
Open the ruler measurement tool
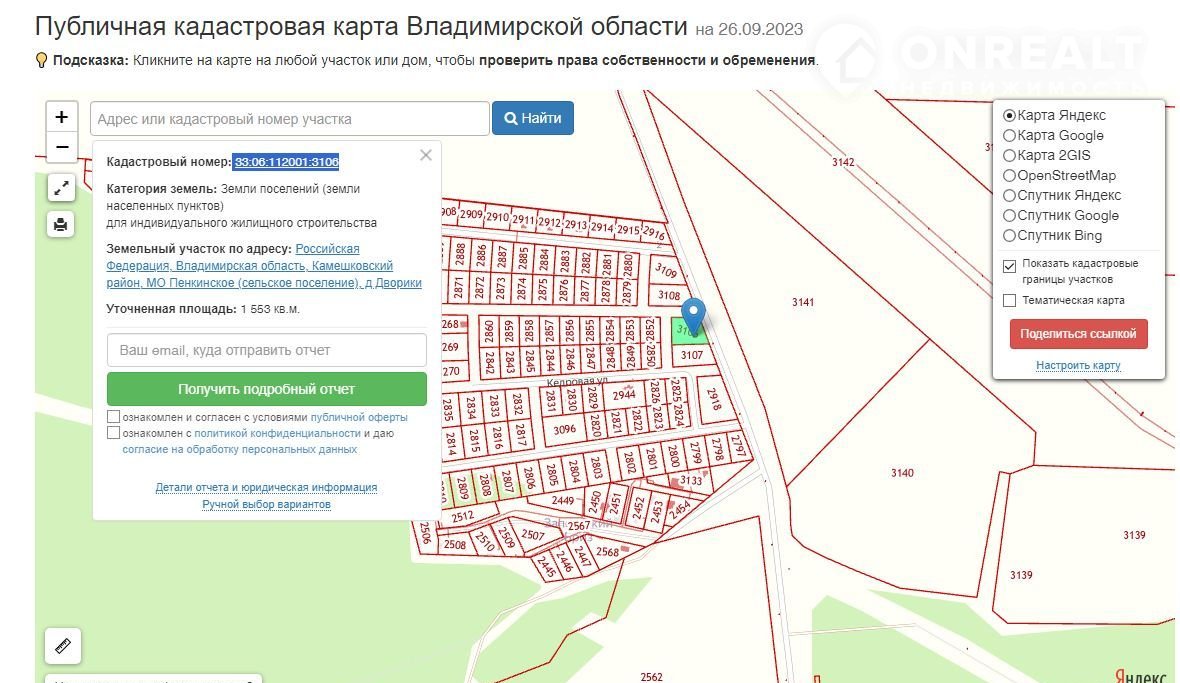62,646
